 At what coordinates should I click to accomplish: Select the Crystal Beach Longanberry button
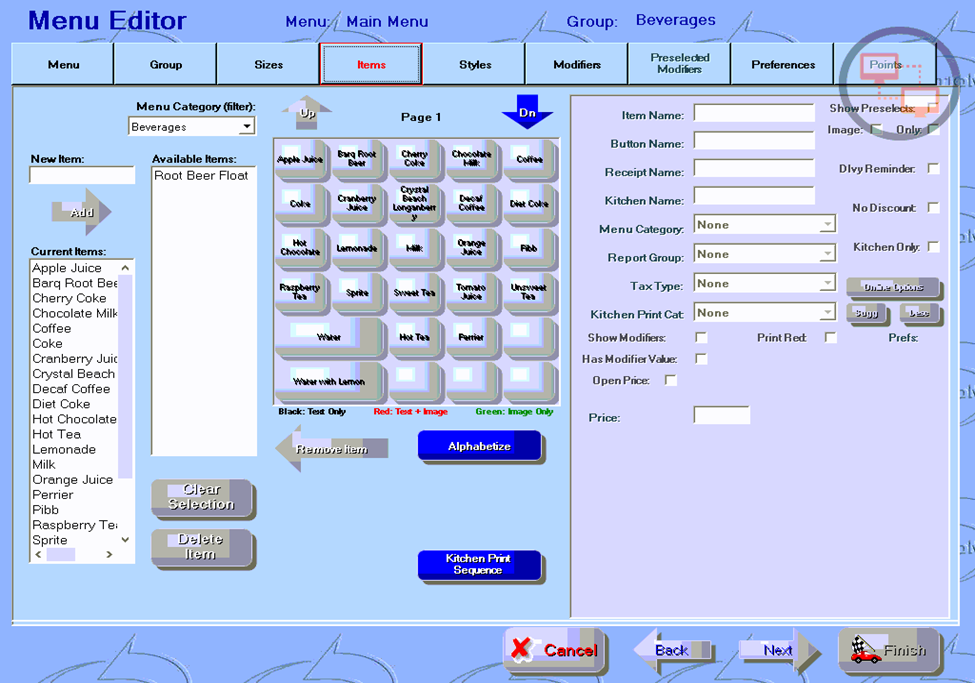tap(414, 203)
